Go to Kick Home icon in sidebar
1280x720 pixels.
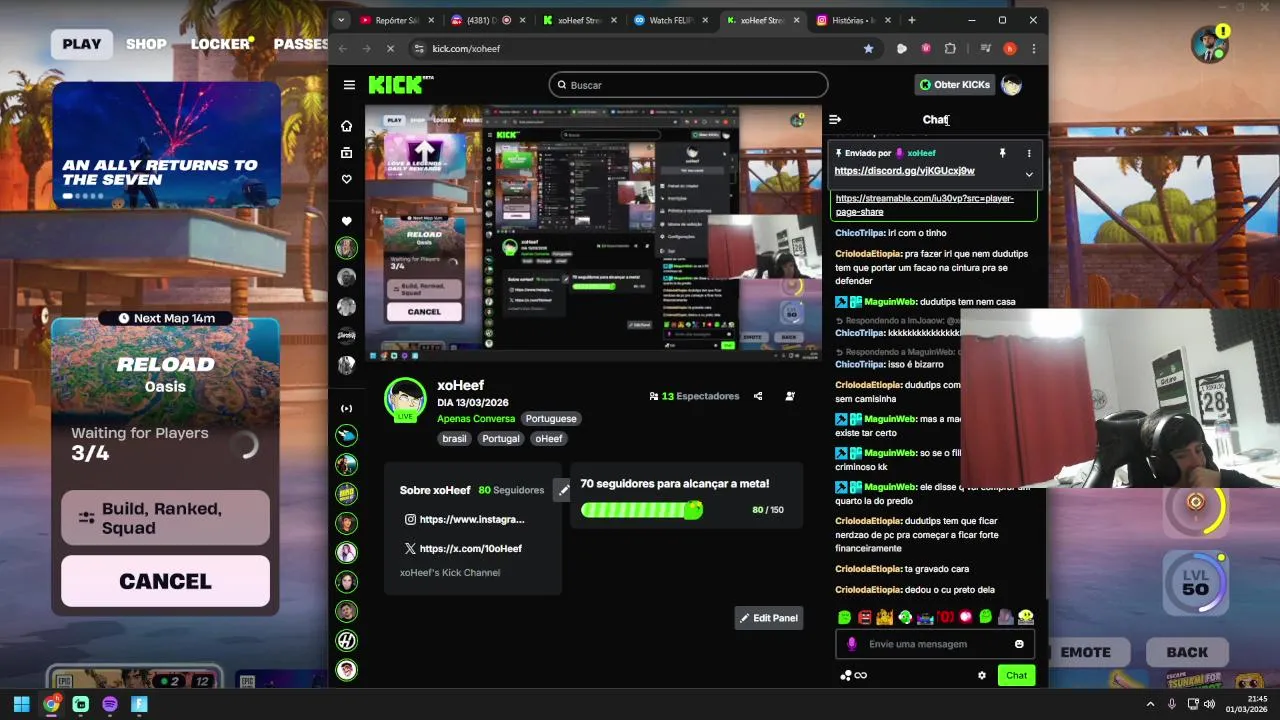(346, 126)
